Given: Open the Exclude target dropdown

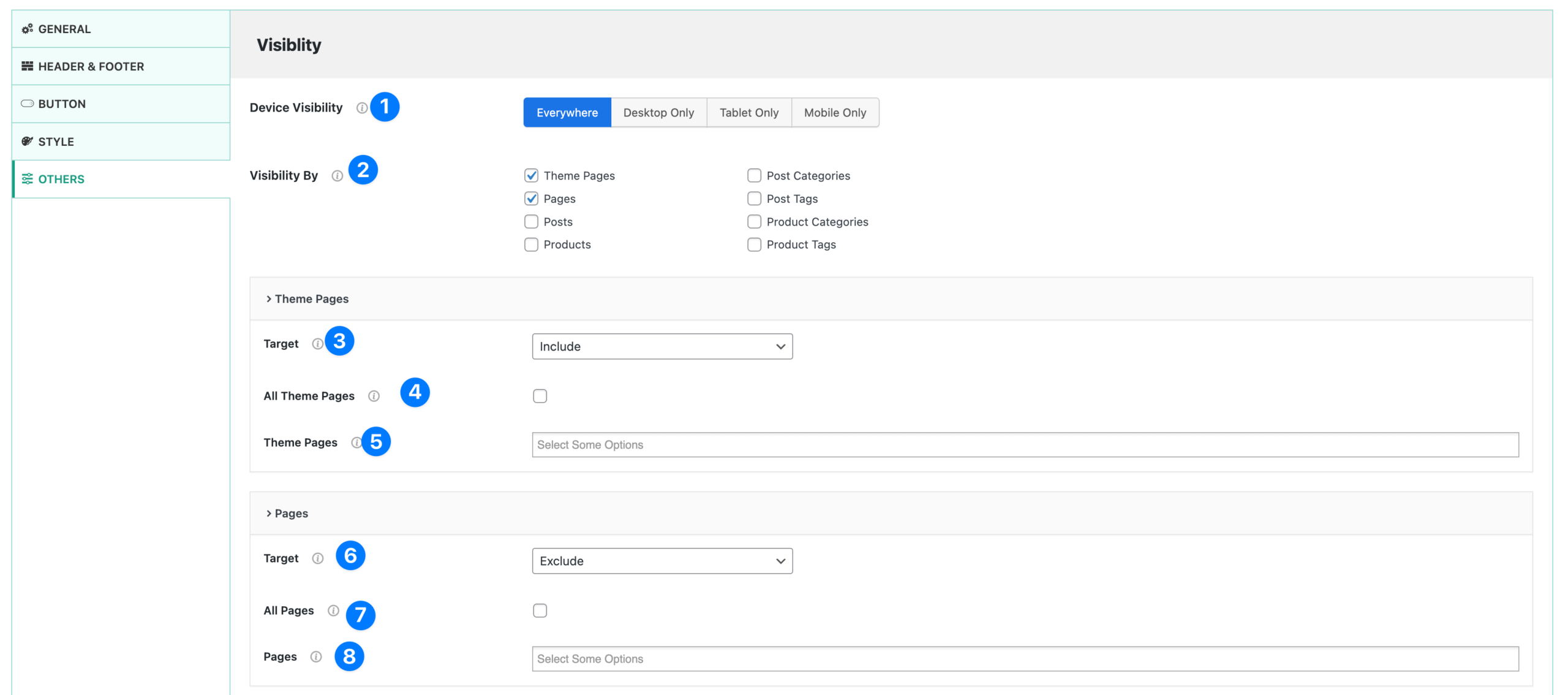Looking at the screenshot, I should 661,561.
